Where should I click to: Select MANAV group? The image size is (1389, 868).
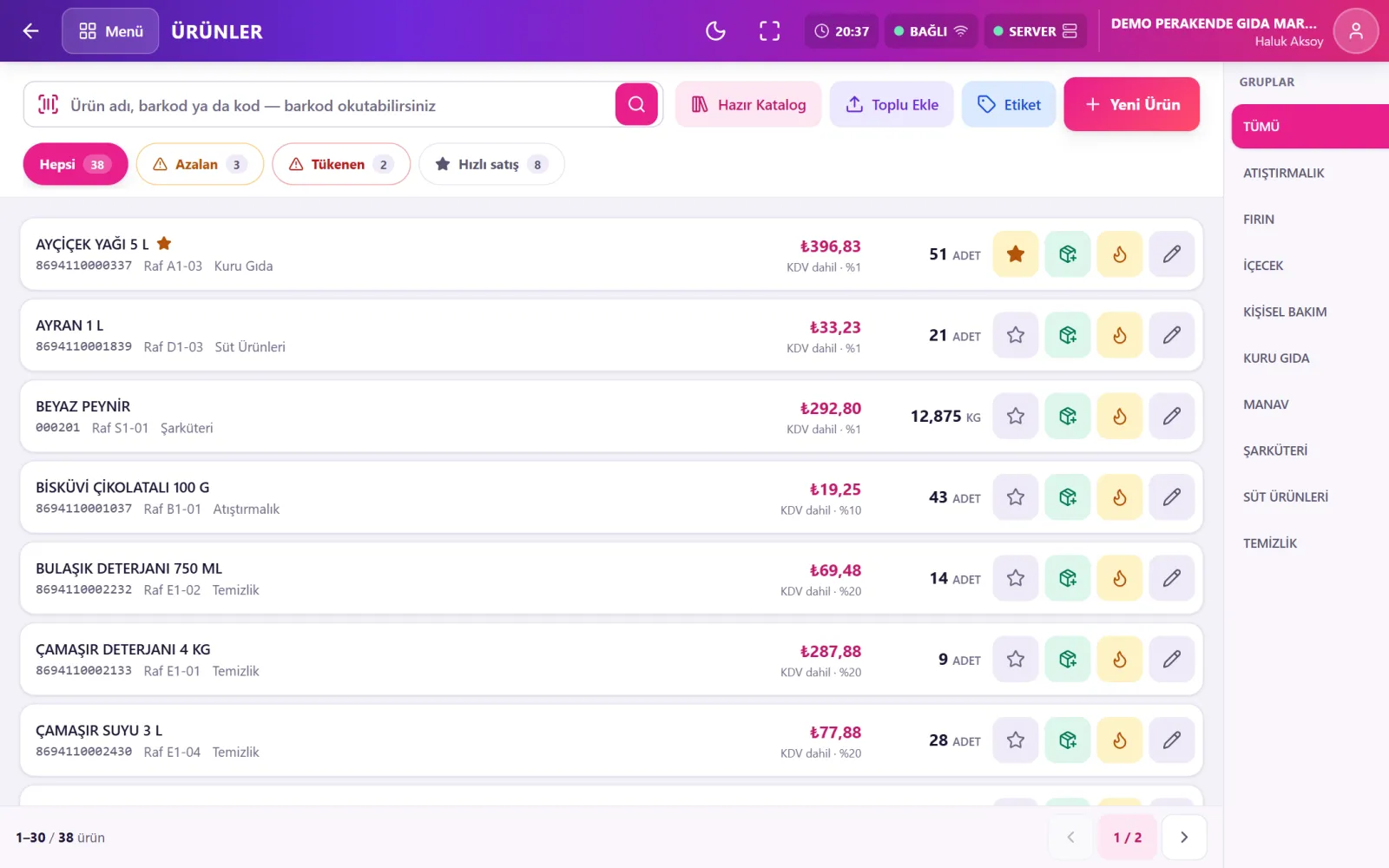tap(1310, 404)
